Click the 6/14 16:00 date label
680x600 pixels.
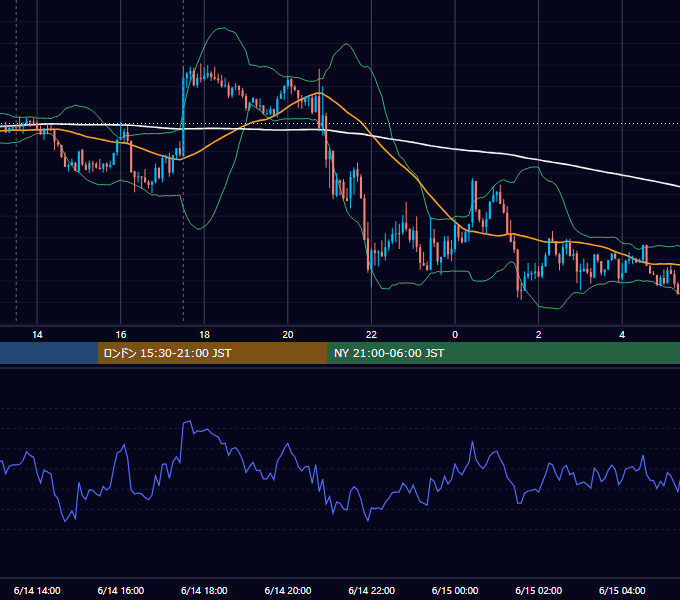coord(121,590)
